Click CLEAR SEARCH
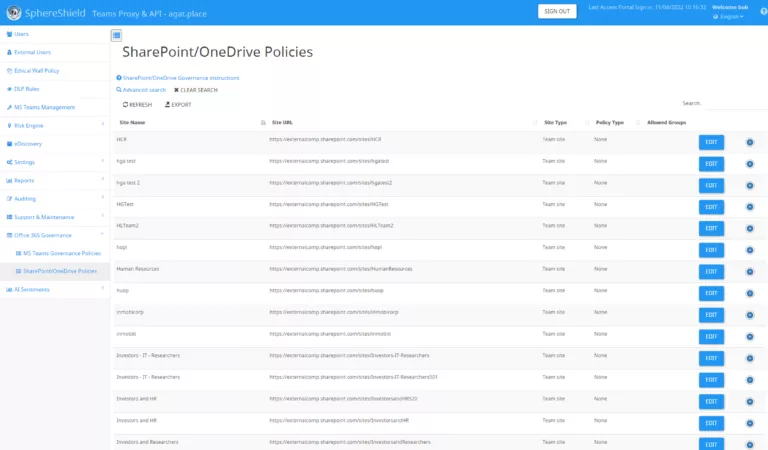 (196, 90)
